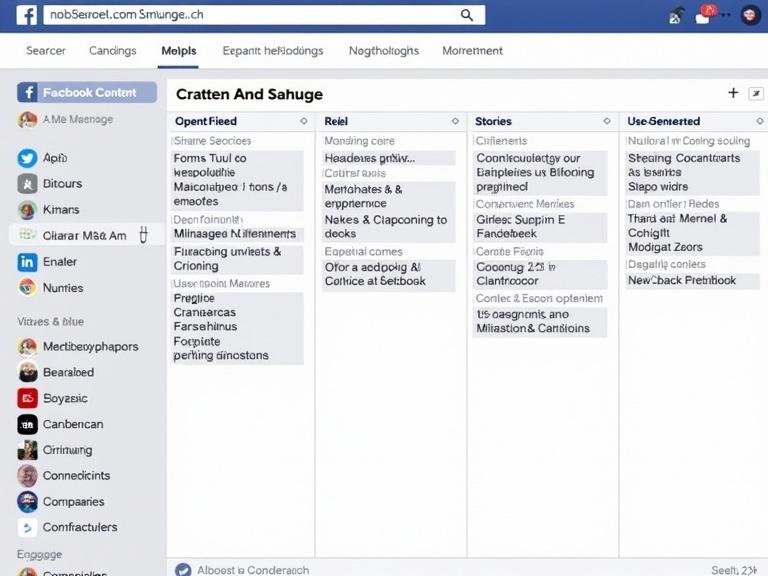The width and height of the screenshot is (768, 576).
Task: Open the Miiastion & Cantioins card
Action: tap(540, 322)
